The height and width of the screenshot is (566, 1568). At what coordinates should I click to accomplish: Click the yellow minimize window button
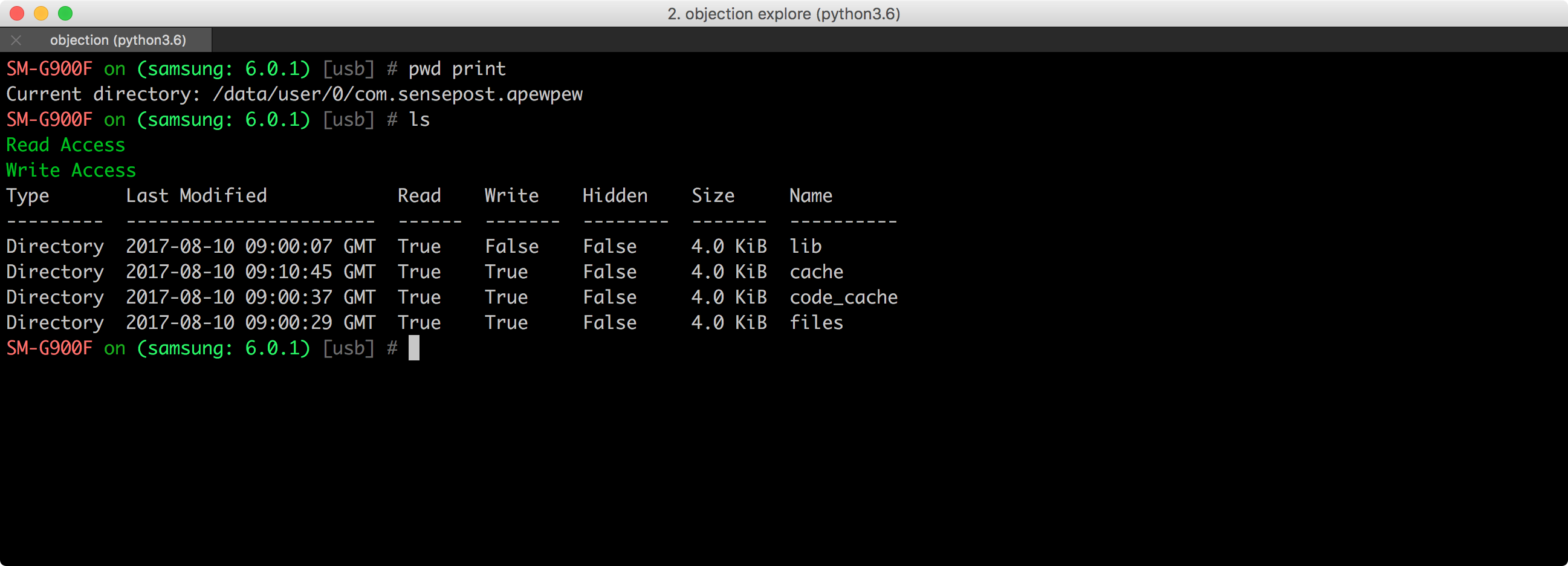point(40,13)
